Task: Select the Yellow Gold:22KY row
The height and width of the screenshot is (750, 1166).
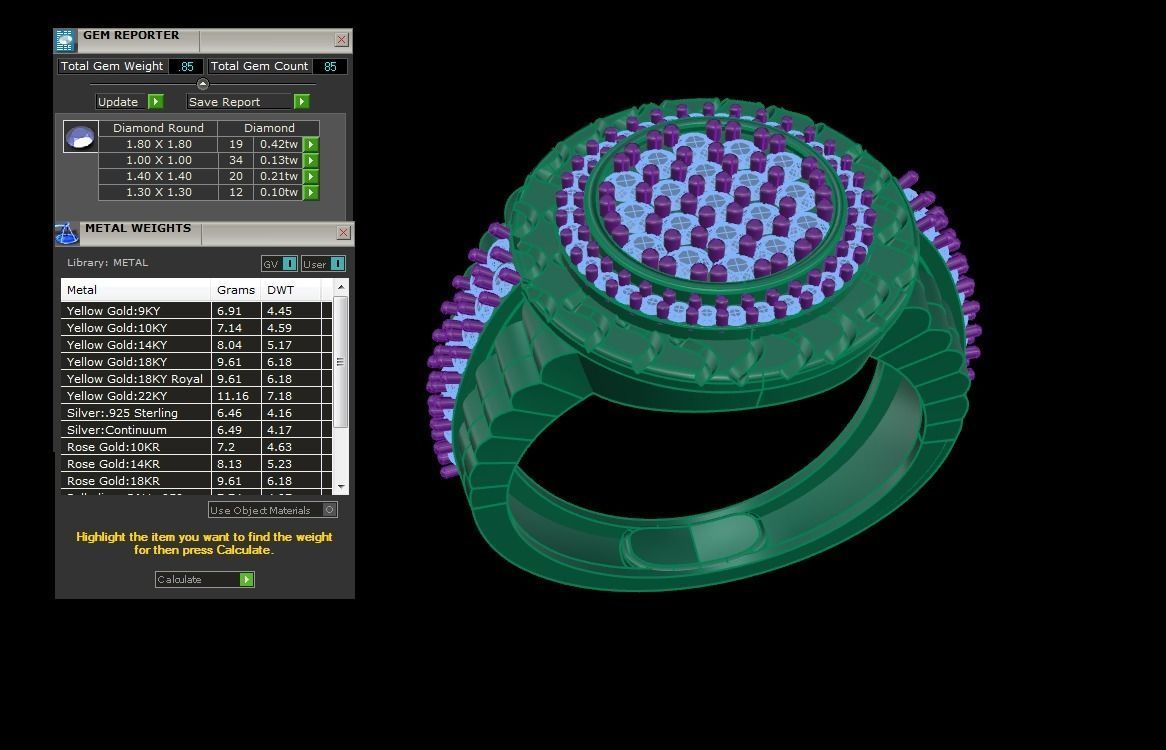Action: 196,396
